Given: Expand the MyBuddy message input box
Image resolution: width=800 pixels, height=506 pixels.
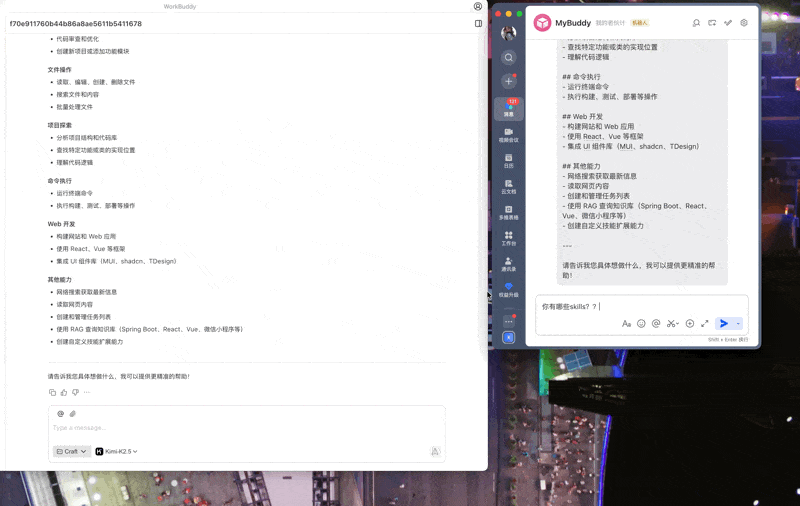Looking at the screenshot, I should [x=705, y=323].
